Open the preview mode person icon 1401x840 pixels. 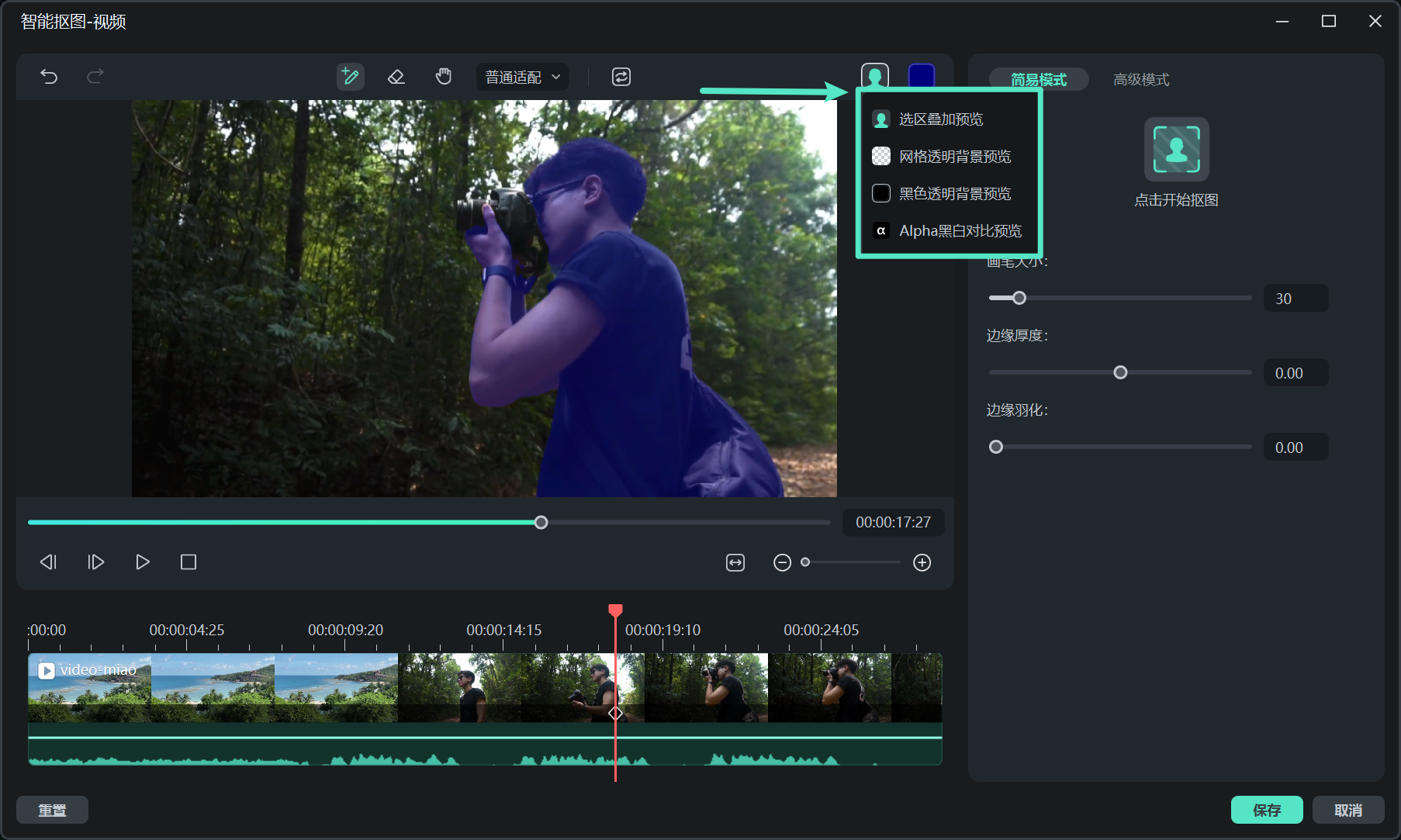(875, 76)
